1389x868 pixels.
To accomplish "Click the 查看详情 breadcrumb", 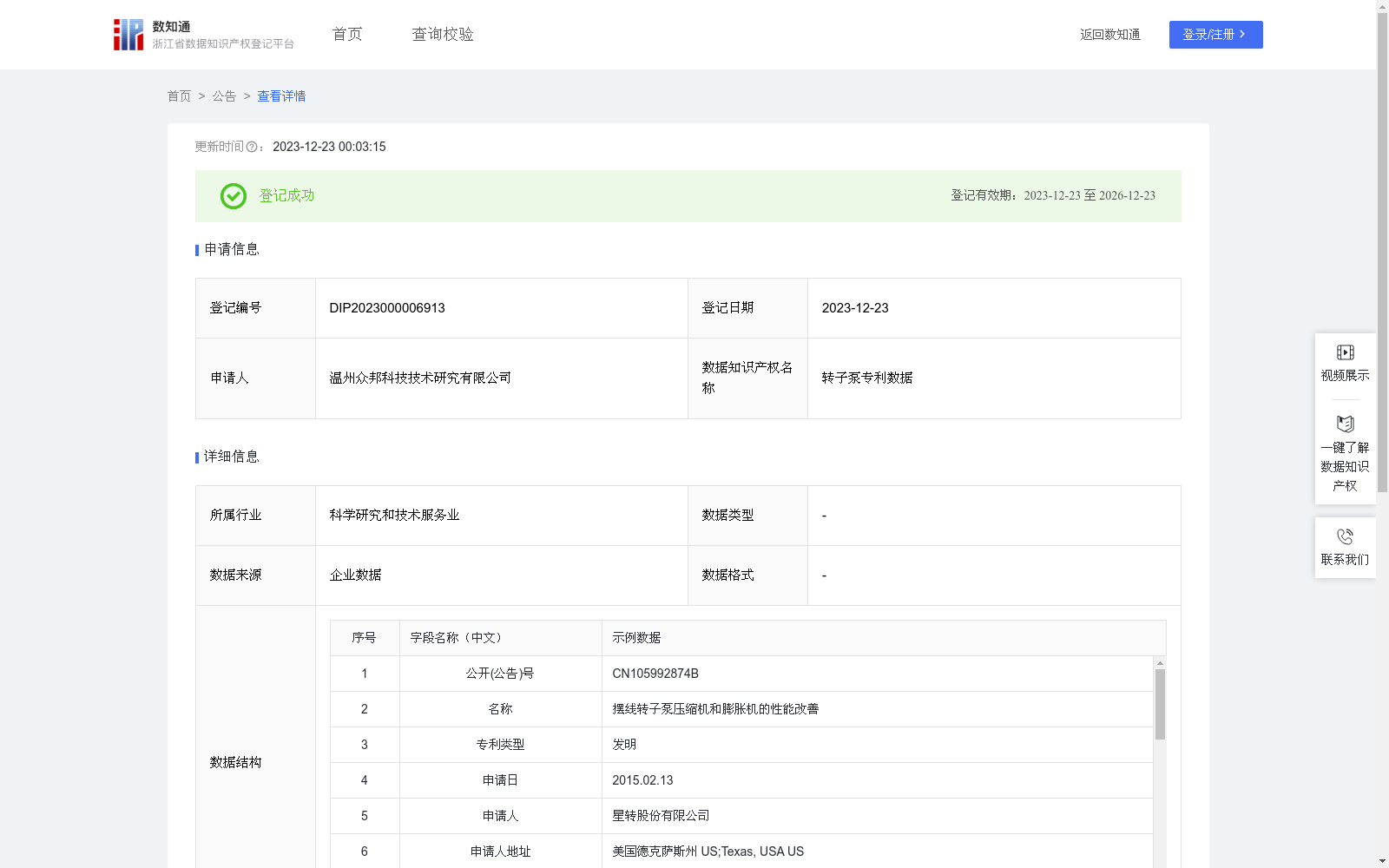I will click(x=281, y=96).
